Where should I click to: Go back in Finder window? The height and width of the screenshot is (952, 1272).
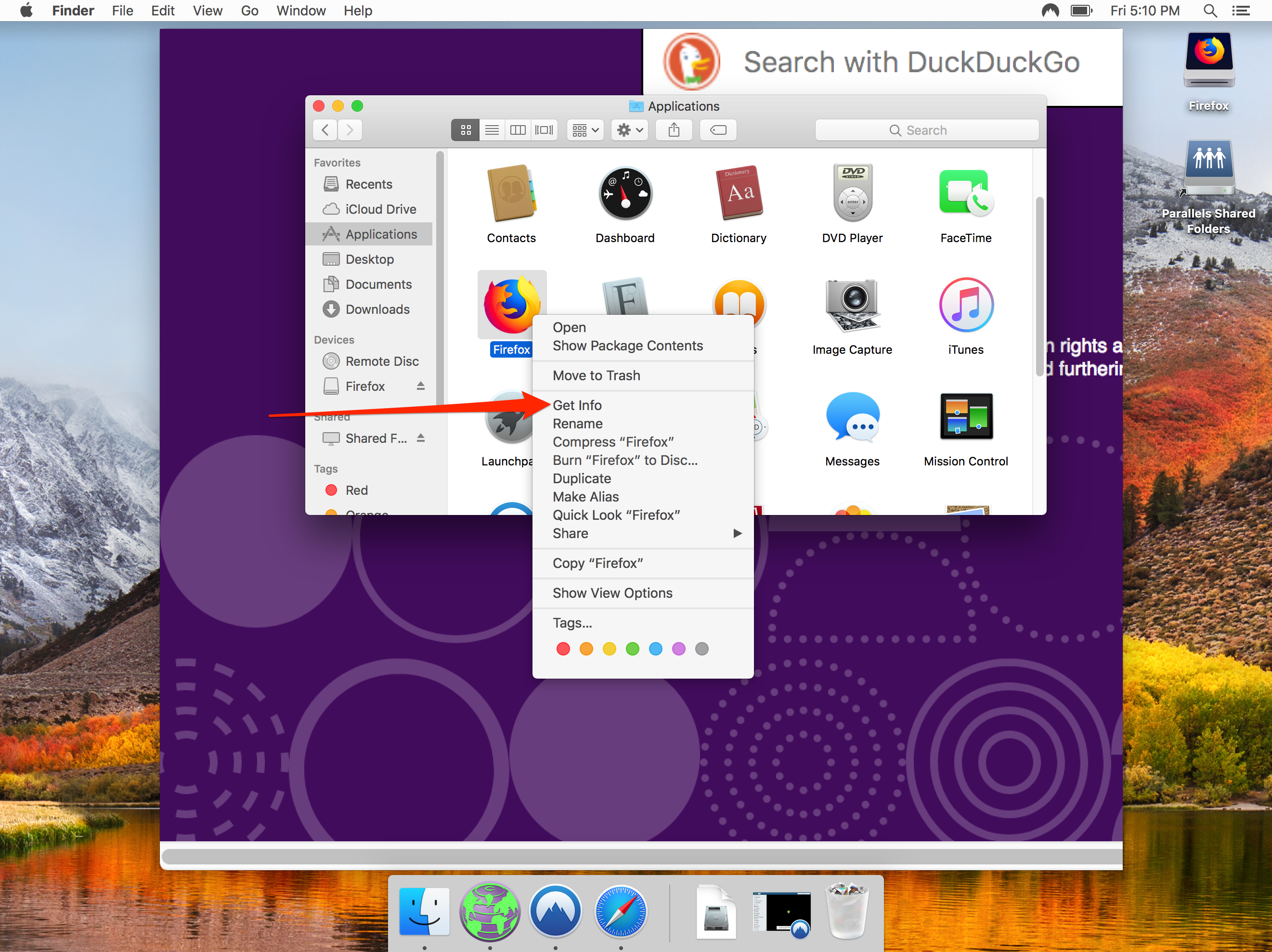click(325, 130)
